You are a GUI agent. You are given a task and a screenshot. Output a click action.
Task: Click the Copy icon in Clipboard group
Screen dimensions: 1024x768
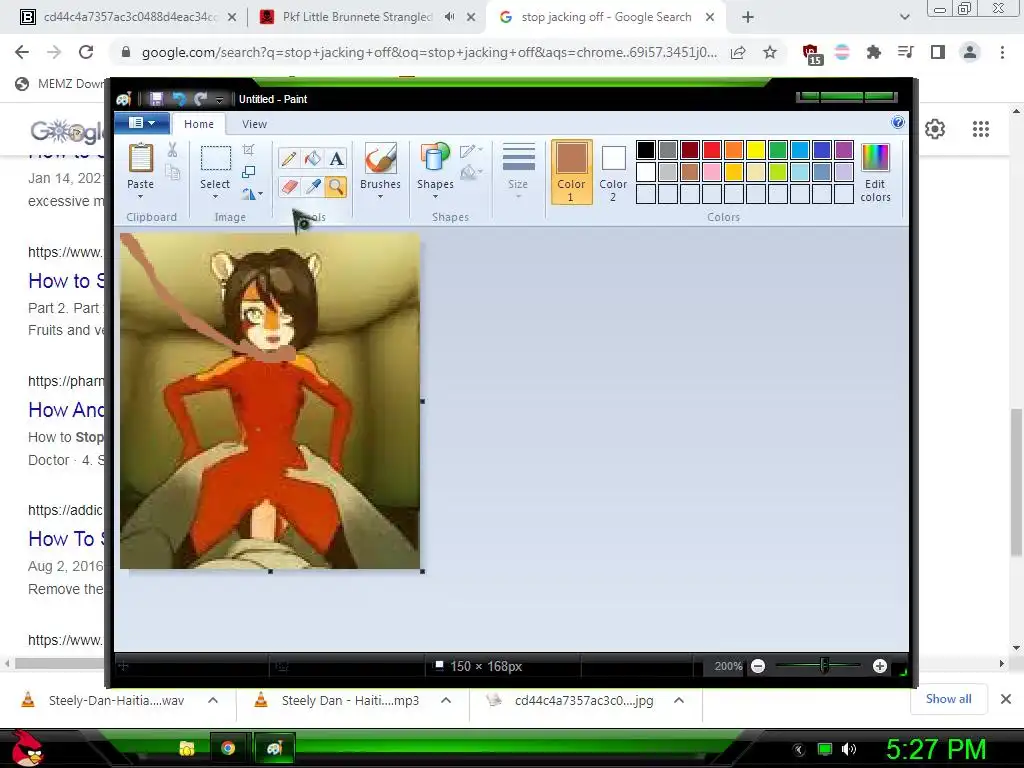pos(172,172)
